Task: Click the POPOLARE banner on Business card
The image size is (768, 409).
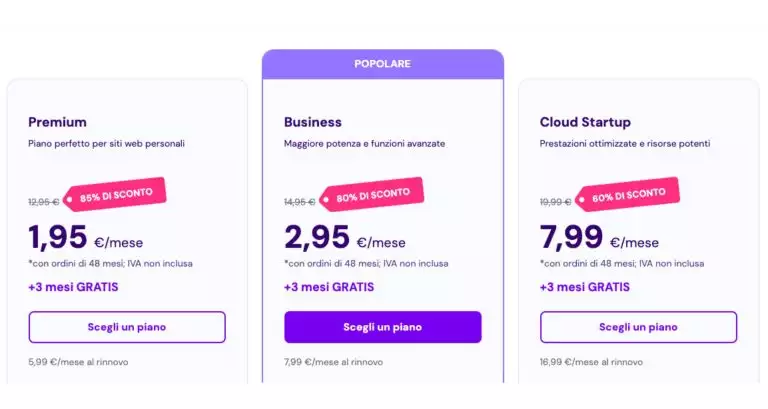Action: [x=383, y=64]
